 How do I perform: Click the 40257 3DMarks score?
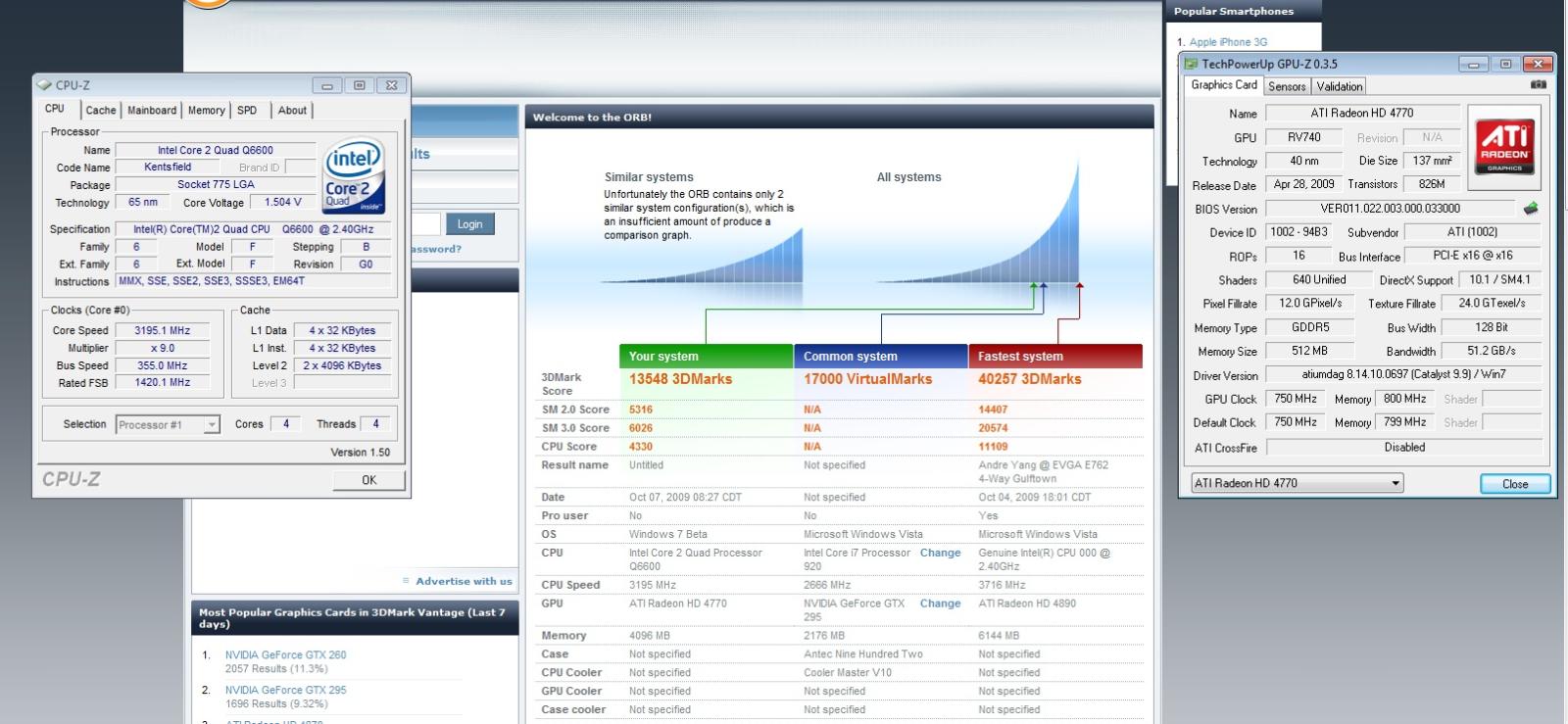pos(1029,379)
